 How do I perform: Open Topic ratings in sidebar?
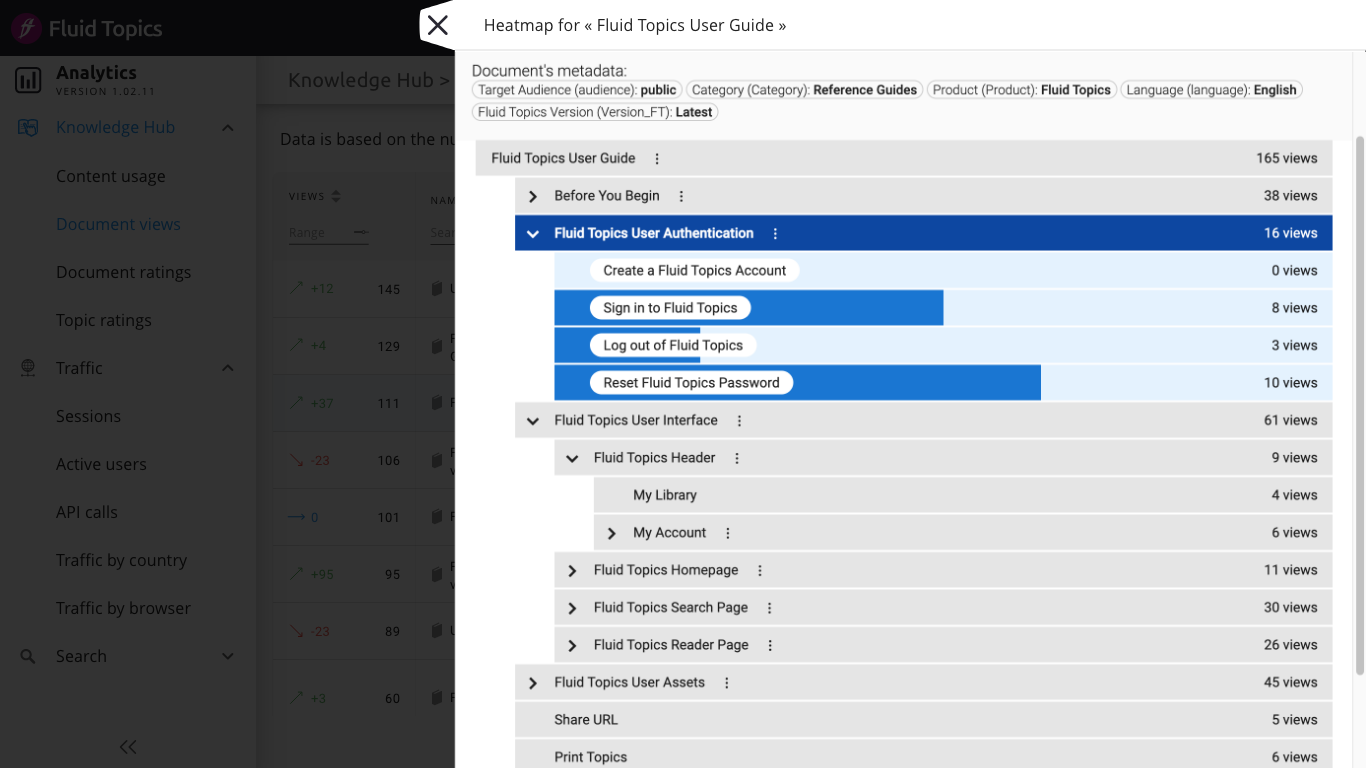click(x=104, y=320)
